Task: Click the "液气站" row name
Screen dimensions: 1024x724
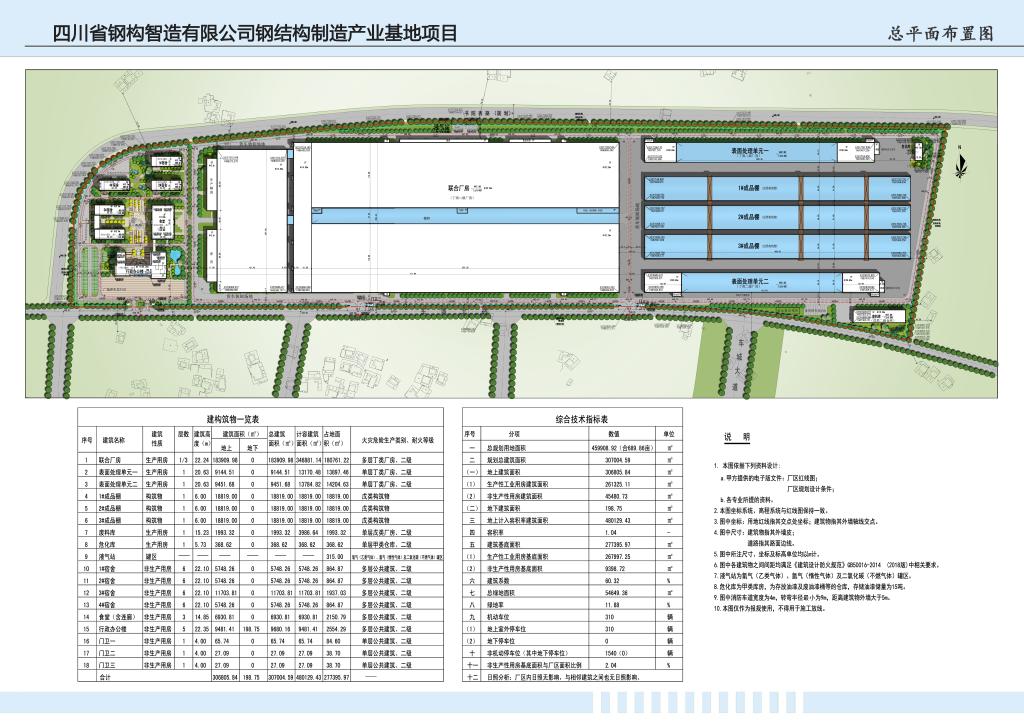Action: coord(106,557)
